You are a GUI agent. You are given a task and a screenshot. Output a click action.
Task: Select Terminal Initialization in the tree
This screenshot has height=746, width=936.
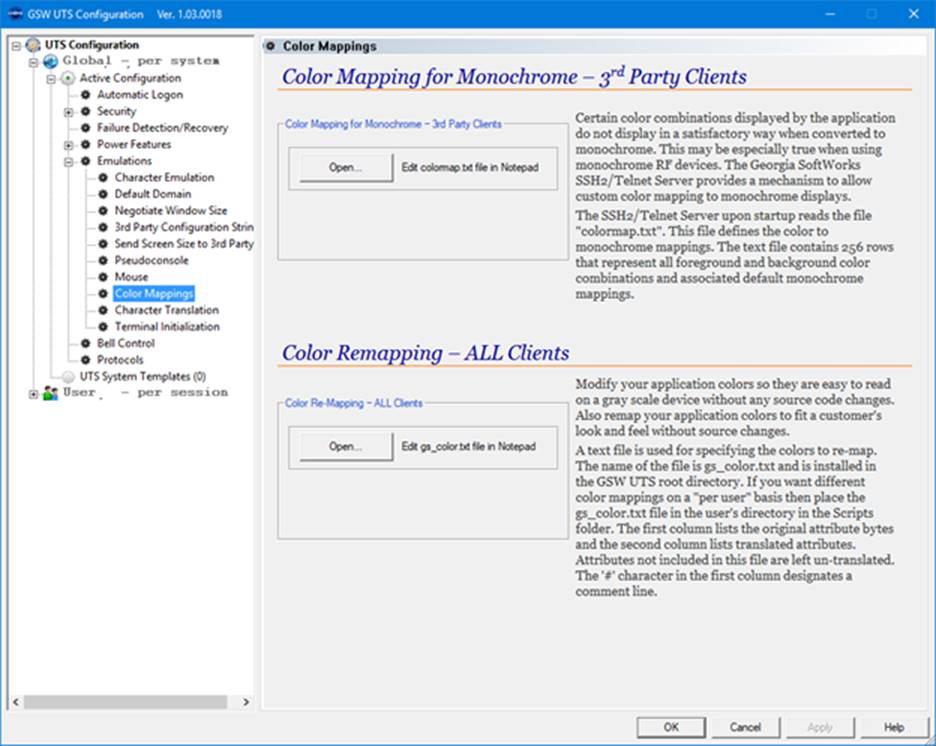167,326
